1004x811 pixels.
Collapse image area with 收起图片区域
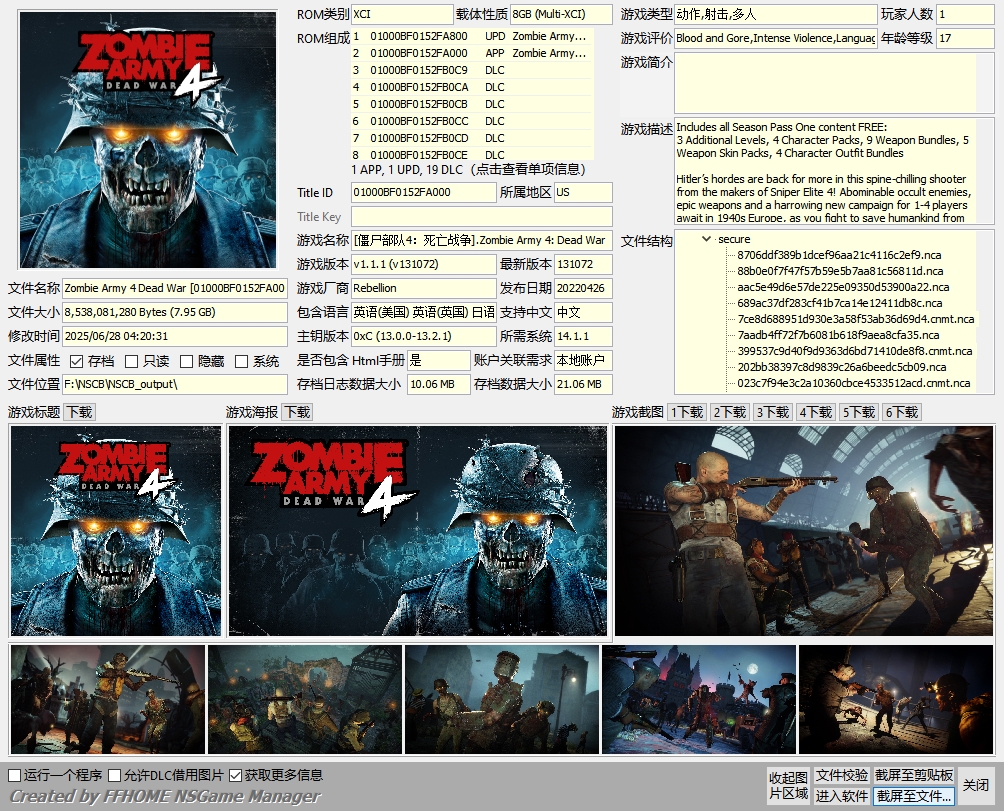pos(788,786)
